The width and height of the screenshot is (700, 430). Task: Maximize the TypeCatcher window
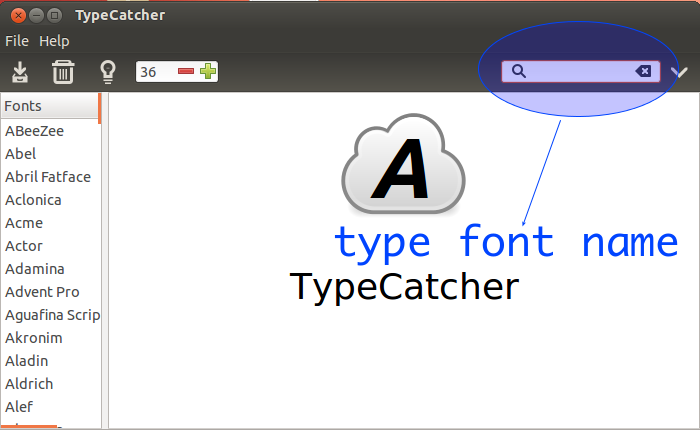coord(54,16)
